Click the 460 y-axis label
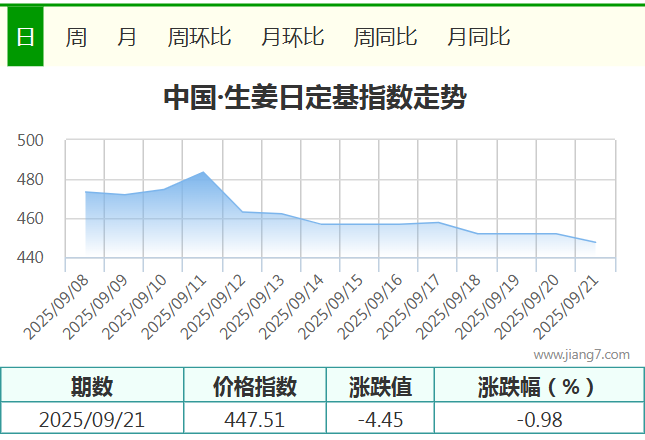Viewport: 645px width, 440px height. (x=30, y=219)
